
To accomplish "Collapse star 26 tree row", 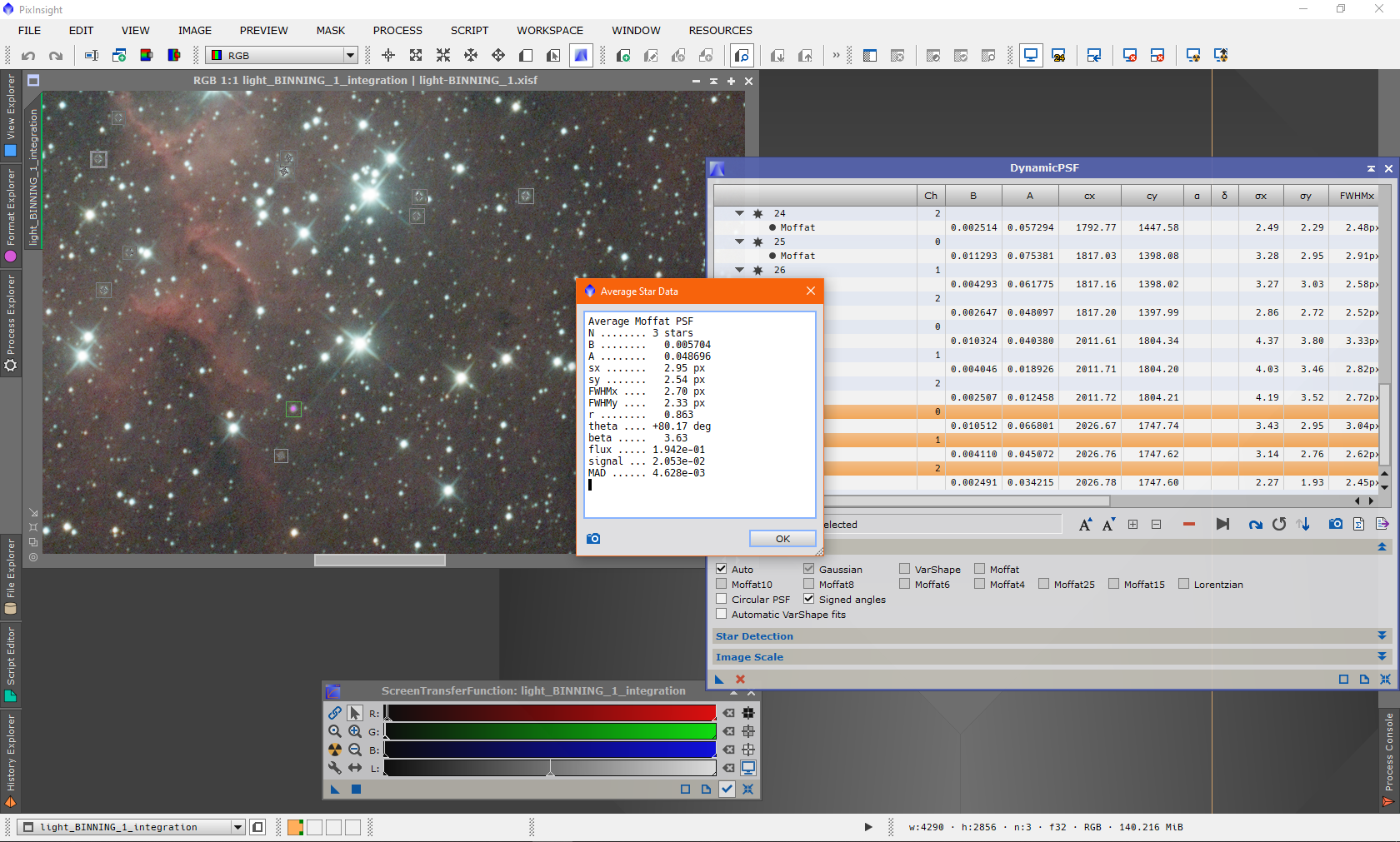I will (740, 270).
